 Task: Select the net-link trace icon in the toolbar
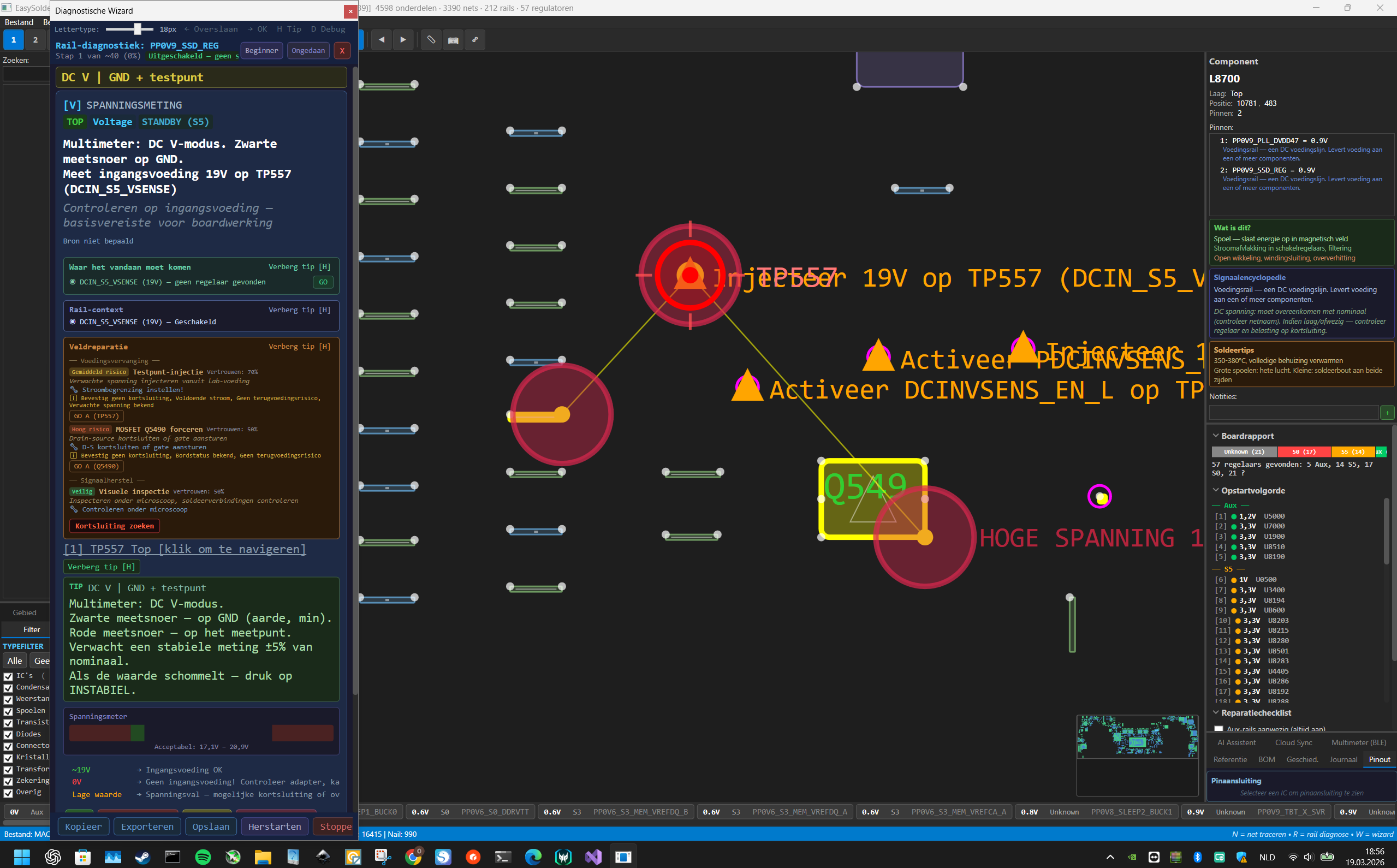[x=474, y=40]
